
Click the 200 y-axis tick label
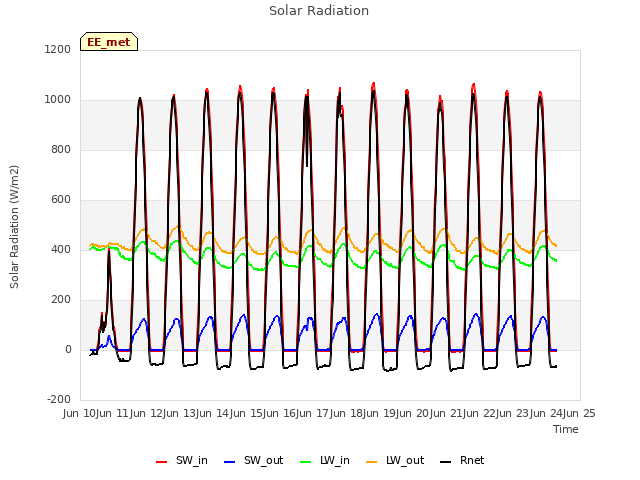point(61,300)
